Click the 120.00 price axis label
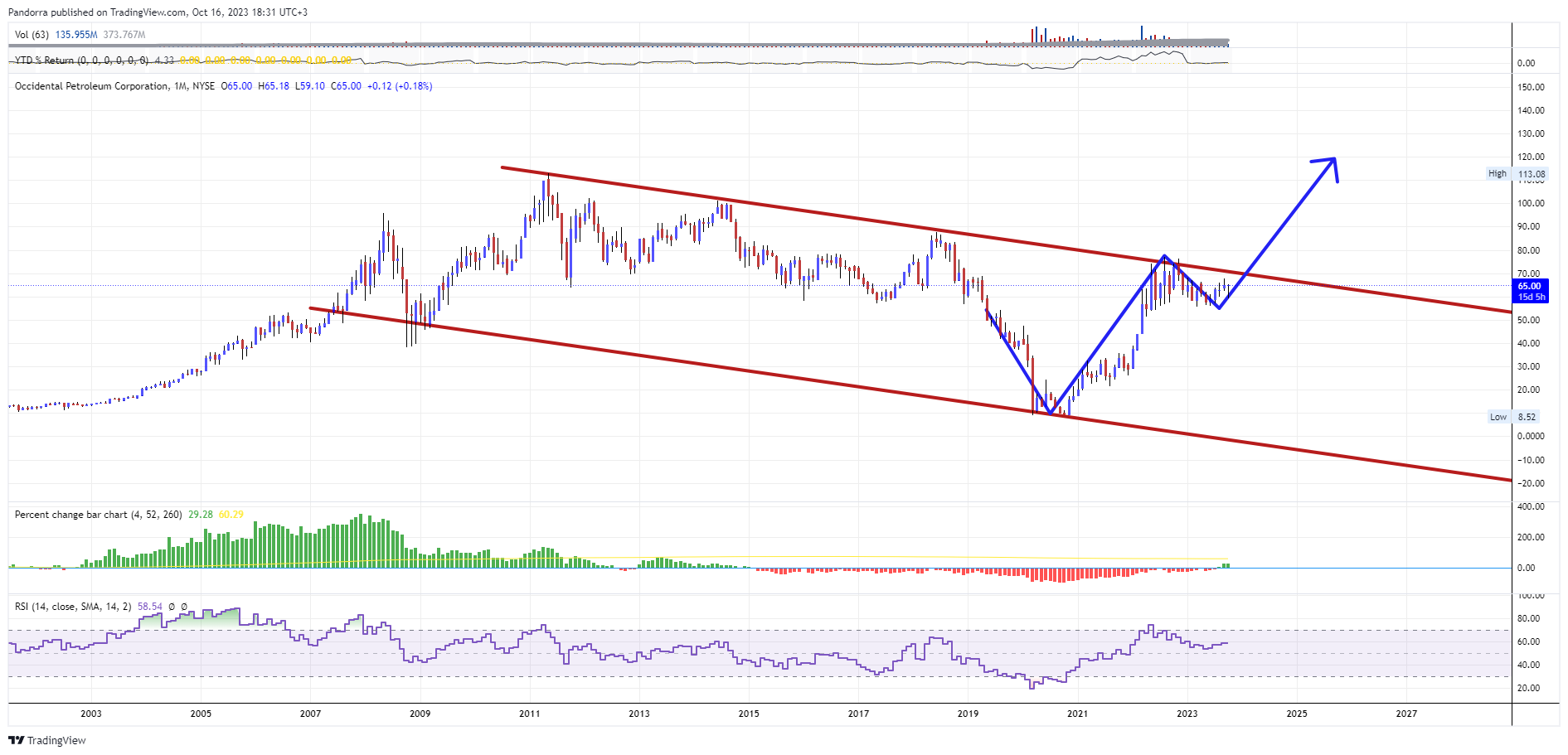The image size is (1568, 755). (x=1531, y=157)
